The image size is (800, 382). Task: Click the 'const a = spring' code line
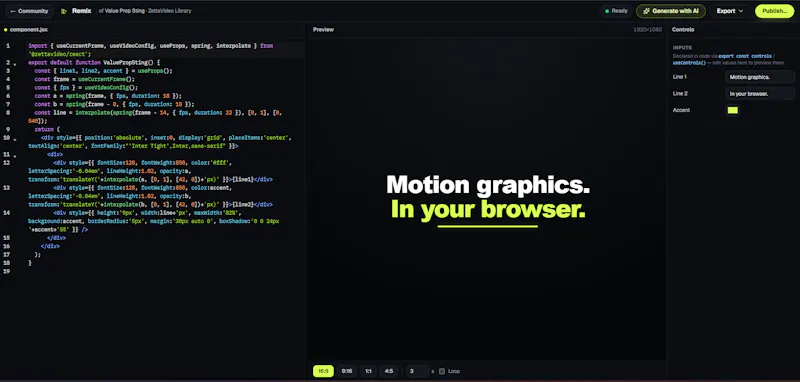click(108, 96)
